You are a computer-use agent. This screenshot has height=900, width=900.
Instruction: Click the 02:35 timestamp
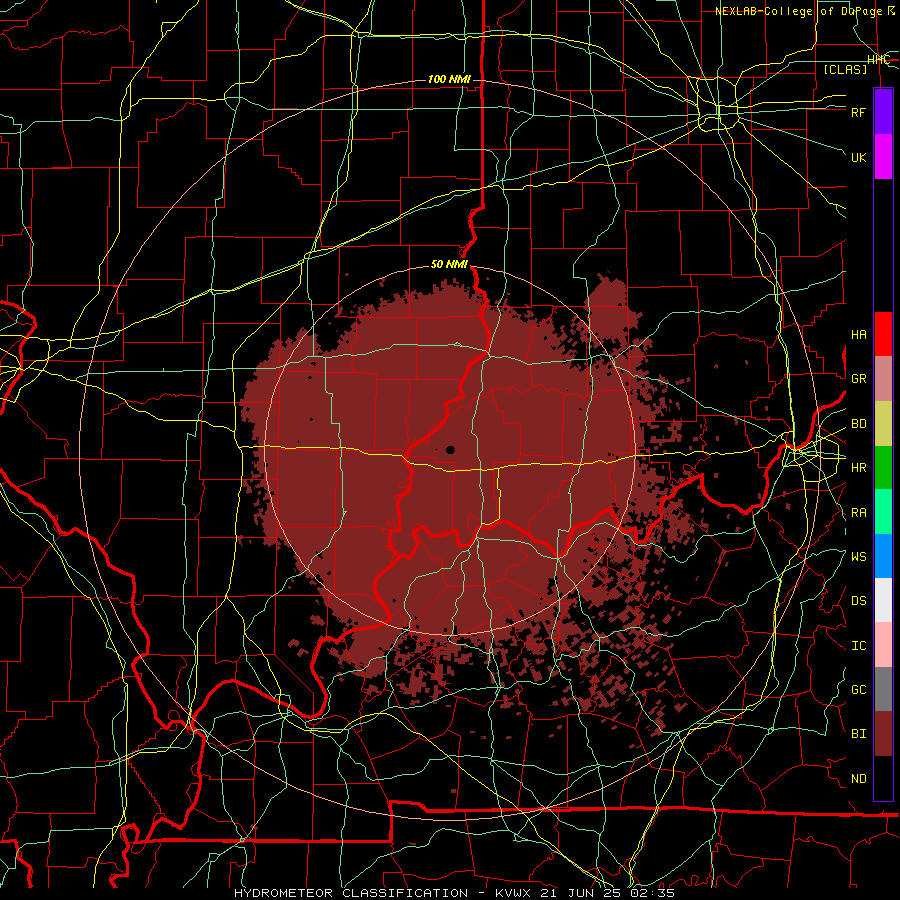655,893
